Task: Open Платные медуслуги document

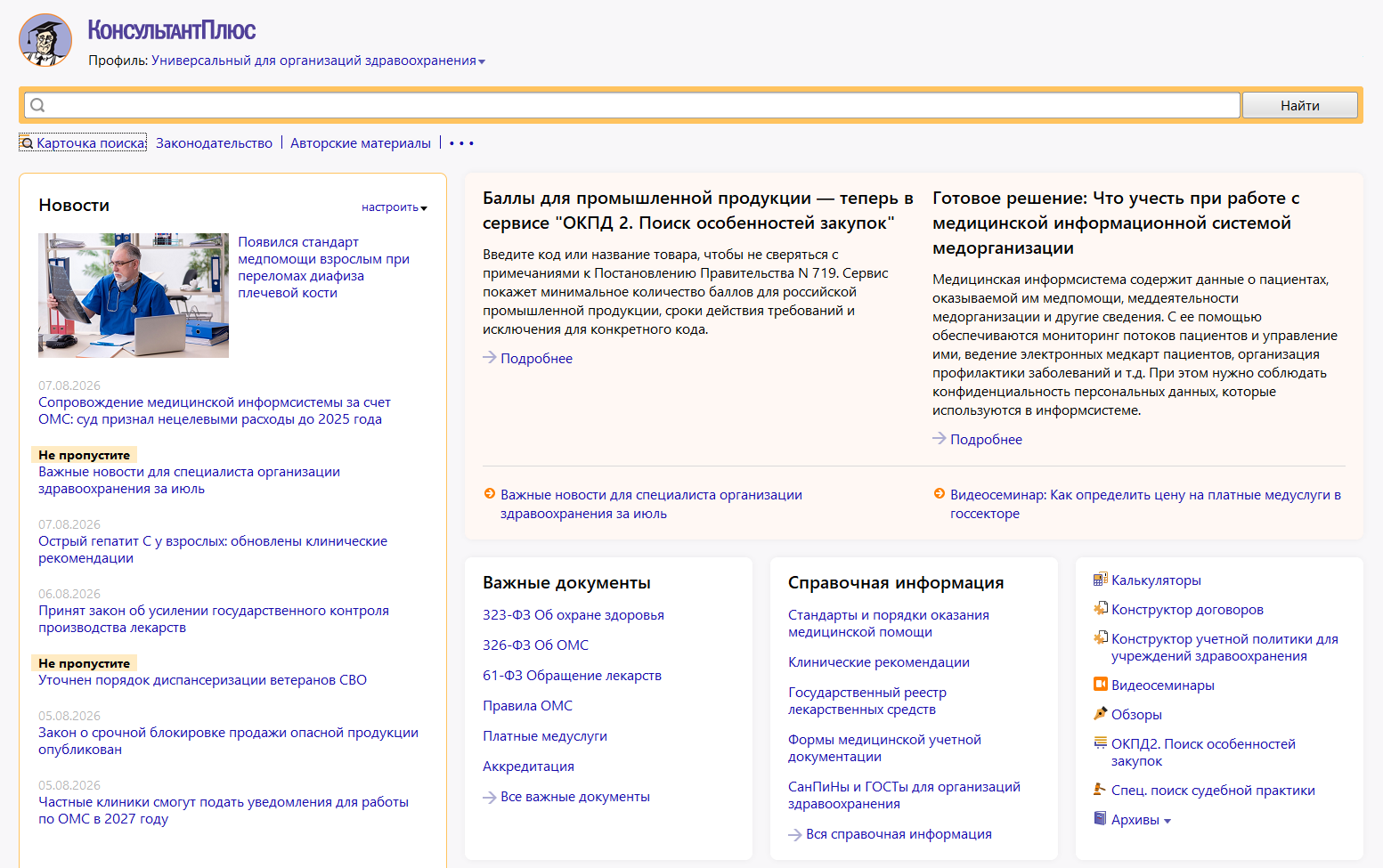Action: (x=545, y=736)
